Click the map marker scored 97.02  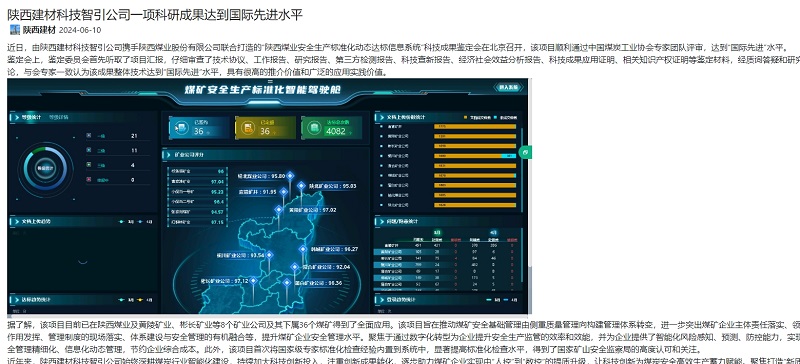[x=279, y=209]
